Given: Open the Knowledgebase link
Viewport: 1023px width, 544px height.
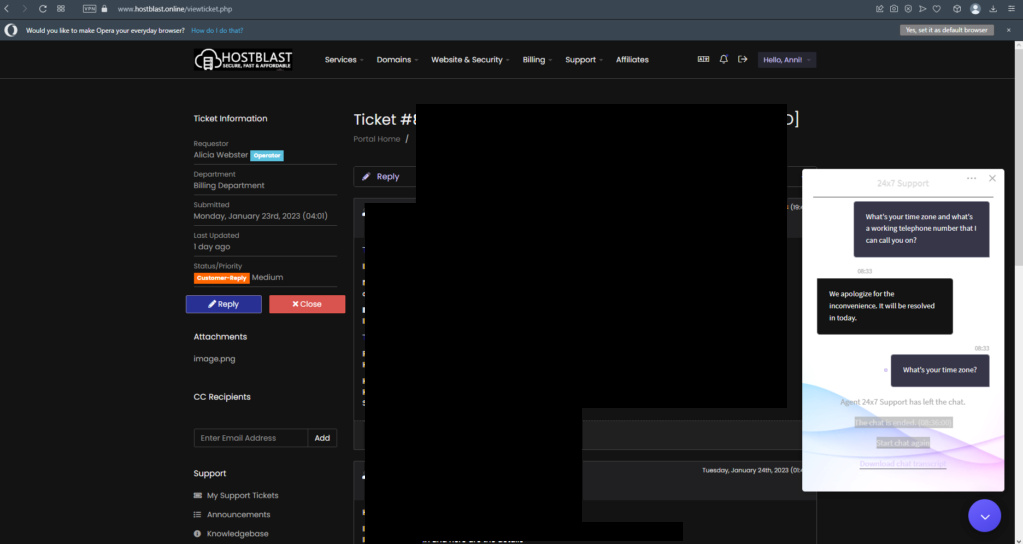Looking at the screenshot, I should coord(237,534).
